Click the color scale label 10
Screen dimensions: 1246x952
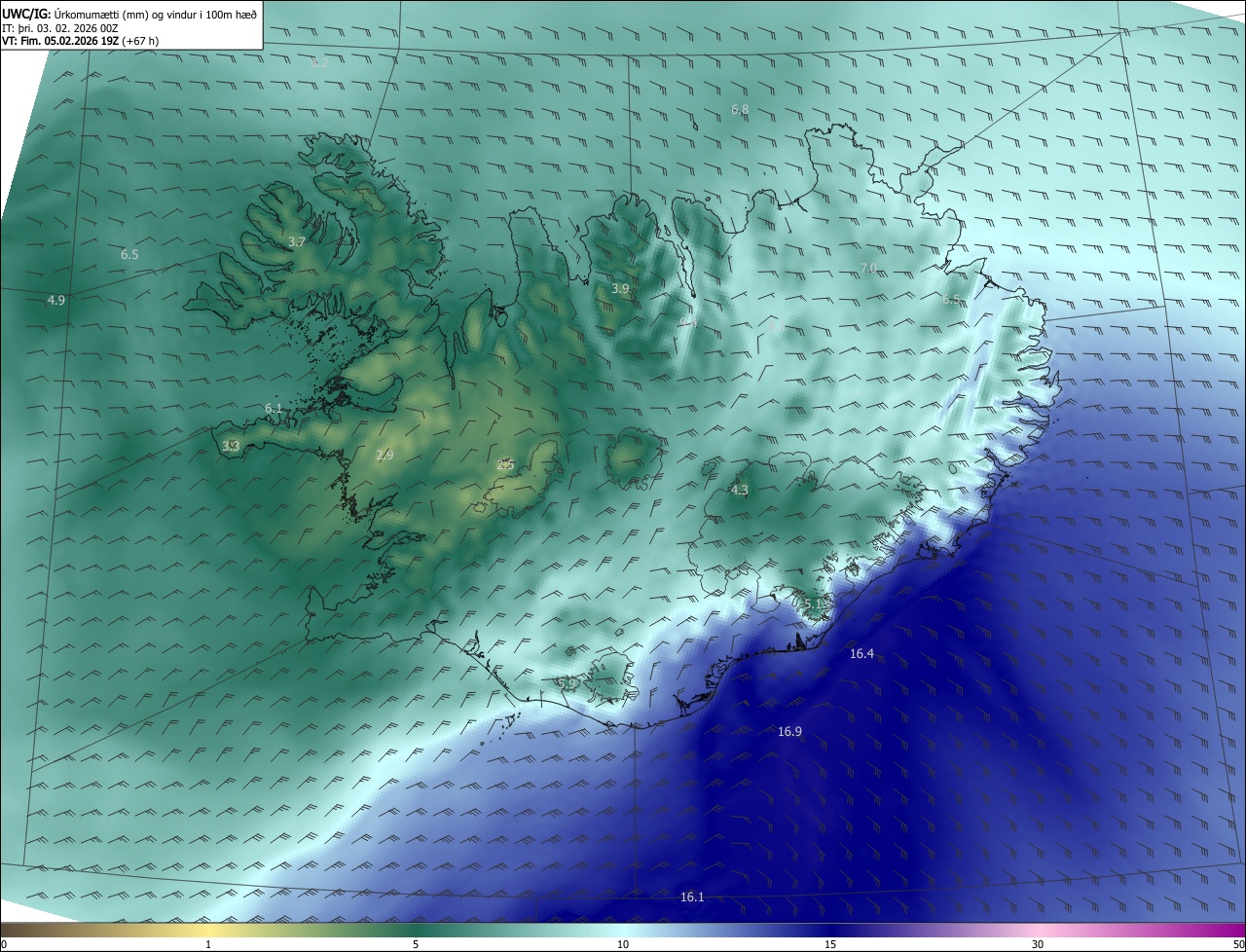pos(623,944)
